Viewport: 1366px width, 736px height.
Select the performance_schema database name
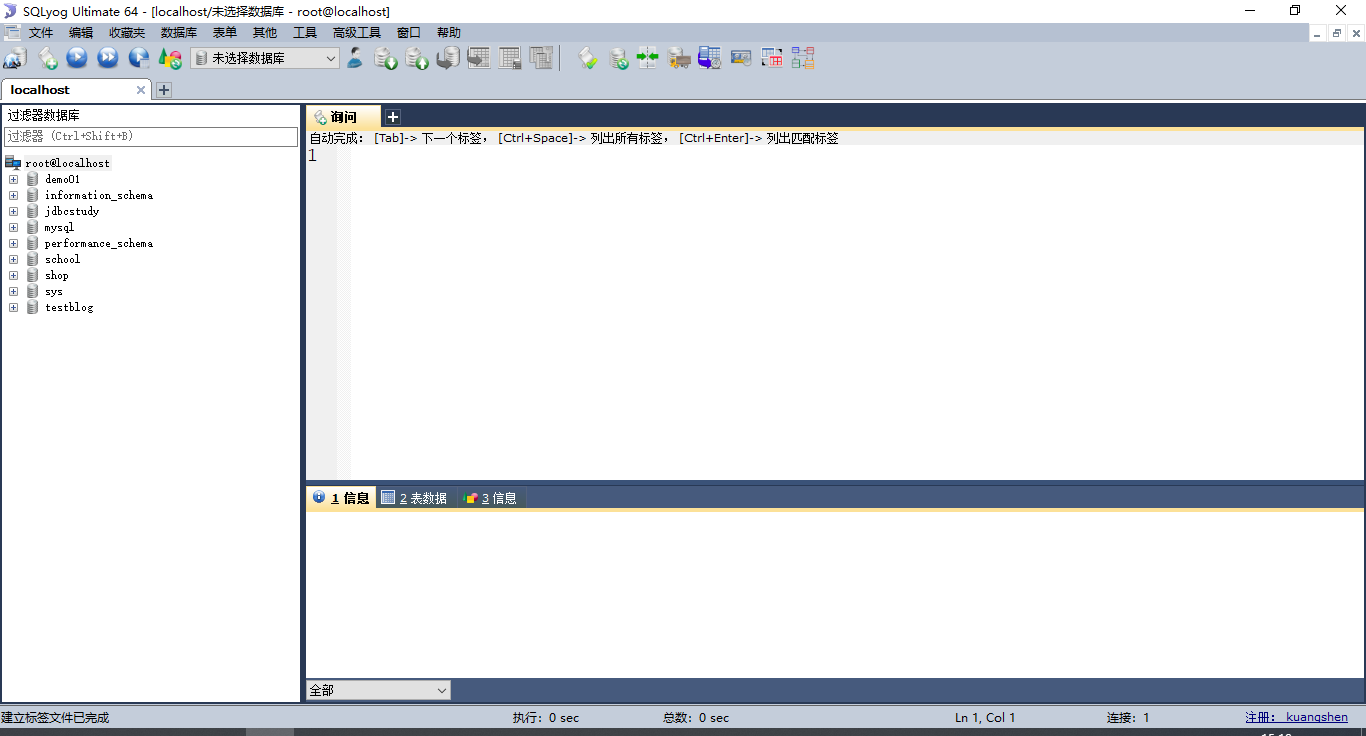click(99, 243)
